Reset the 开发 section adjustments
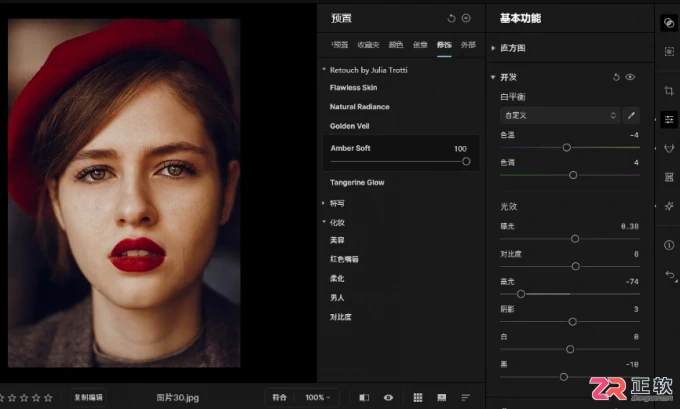This screenshot has height=409, width=680. click(616, 77)
